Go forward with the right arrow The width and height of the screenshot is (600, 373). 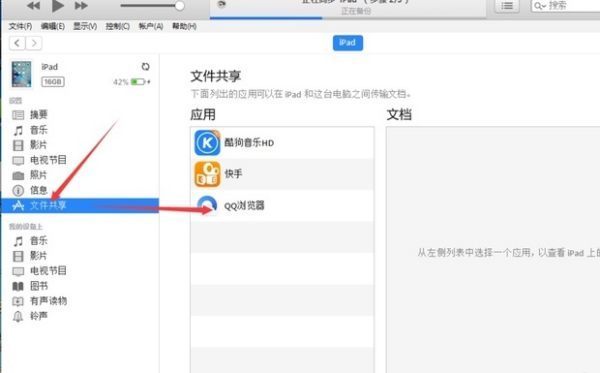point(34,43)
